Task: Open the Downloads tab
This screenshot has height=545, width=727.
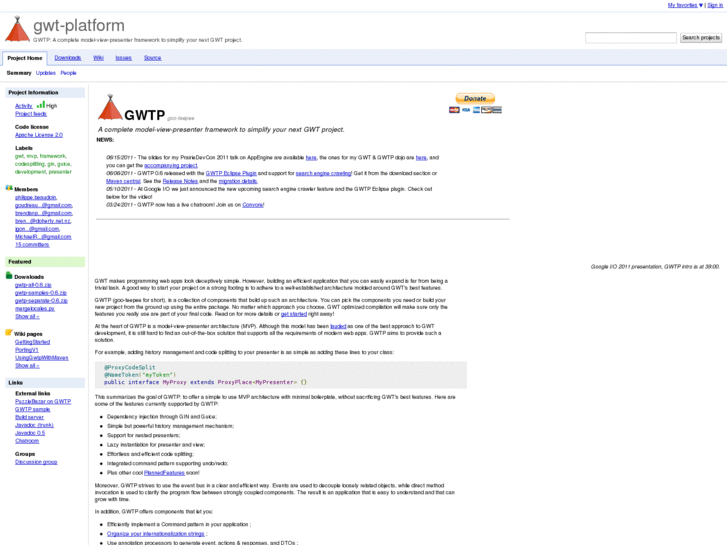Action: (68, 58)
